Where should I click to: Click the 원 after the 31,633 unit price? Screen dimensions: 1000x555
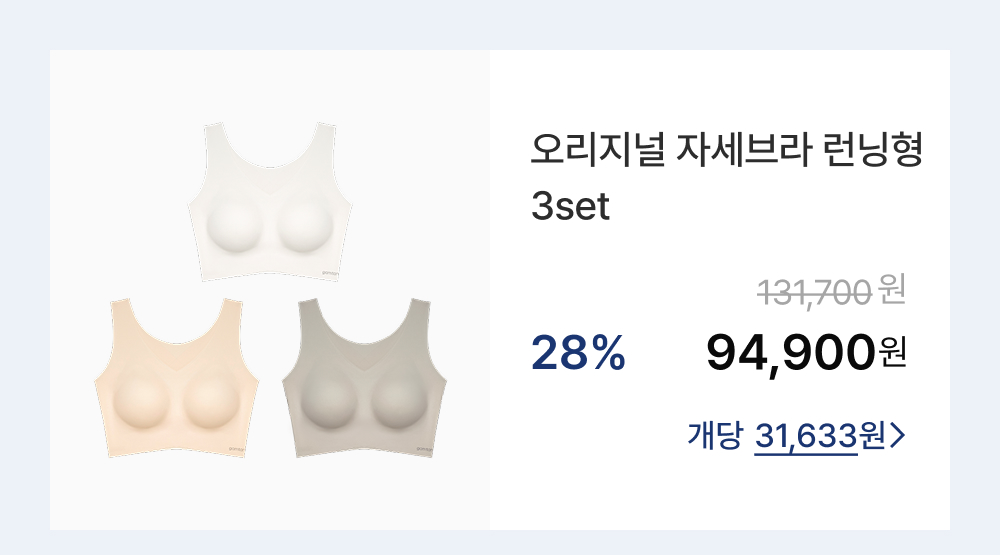[x=872, y=435]
